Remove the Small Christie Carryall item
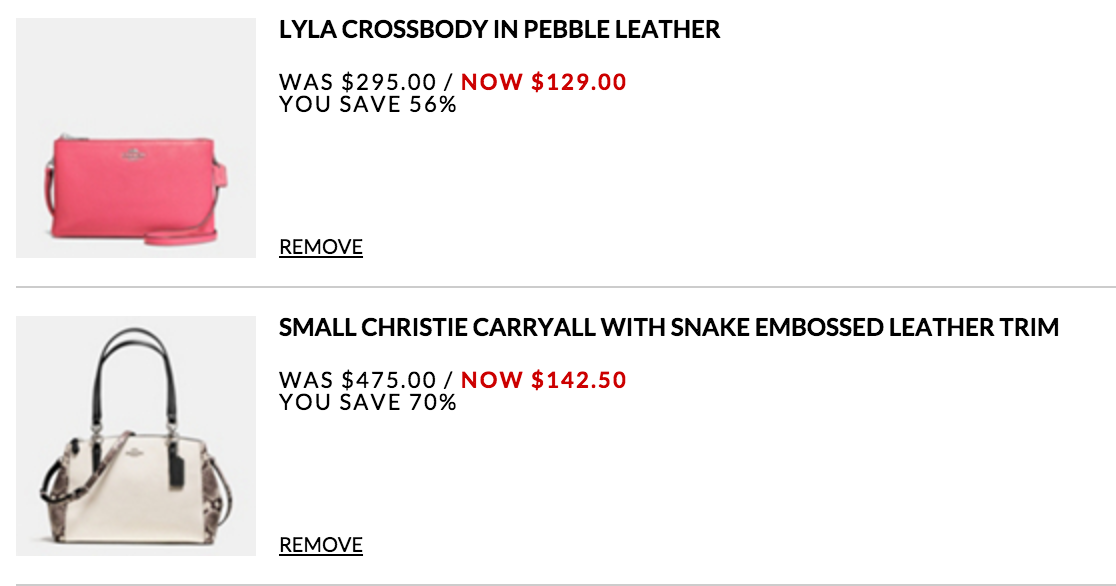Screen dimensions: 1116x586 [x=320, y=545]
